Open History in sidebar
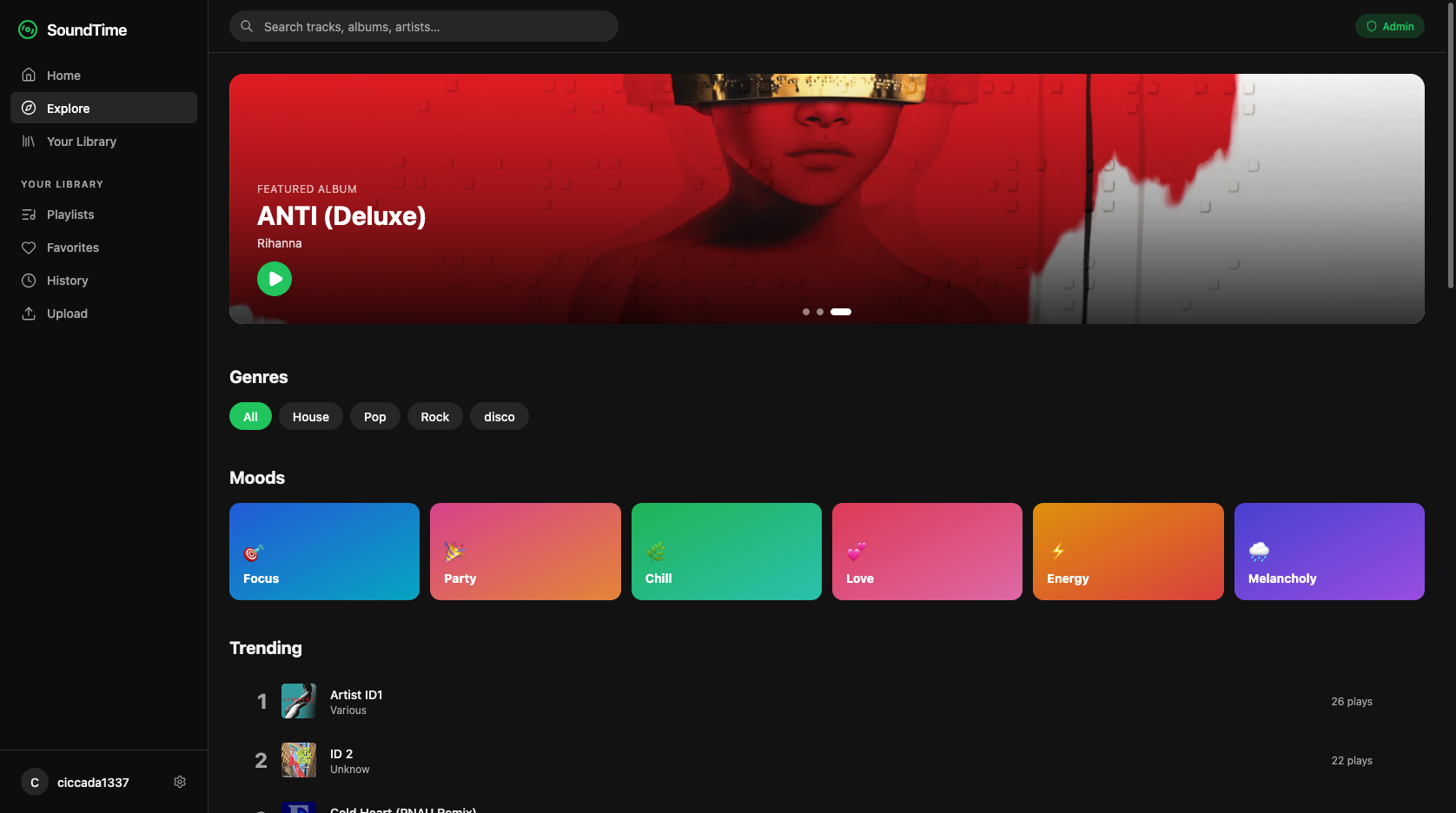The width and height of the screenshot is (1456, 813). point(103,280)
